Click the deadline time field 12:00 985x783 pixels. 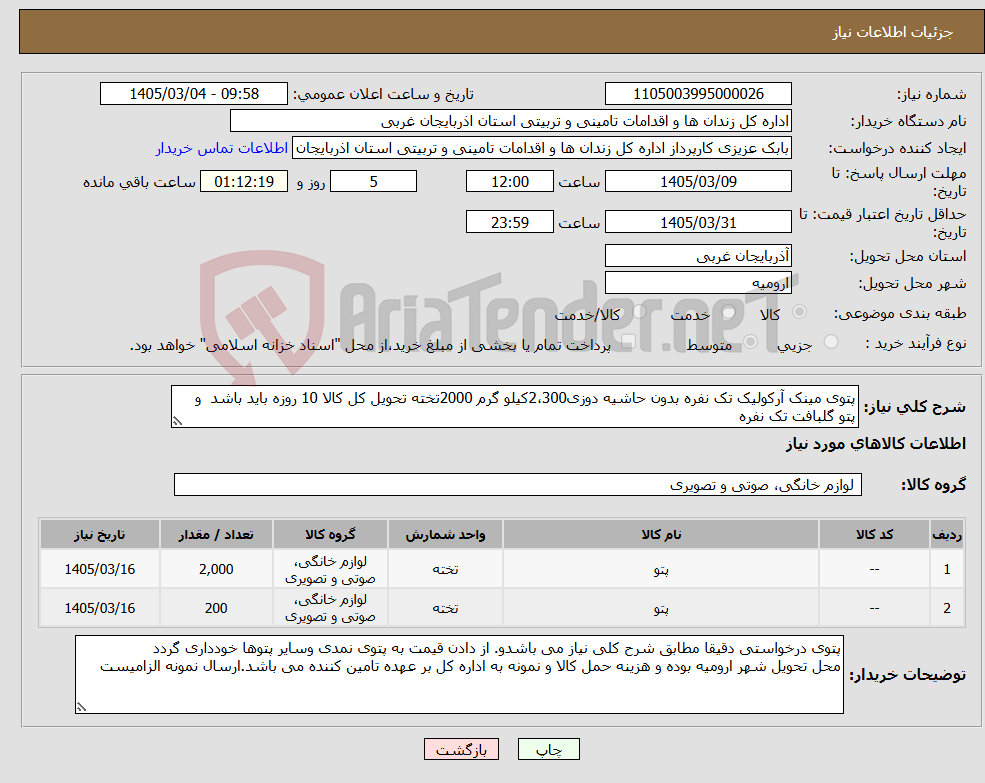point(509,182)
